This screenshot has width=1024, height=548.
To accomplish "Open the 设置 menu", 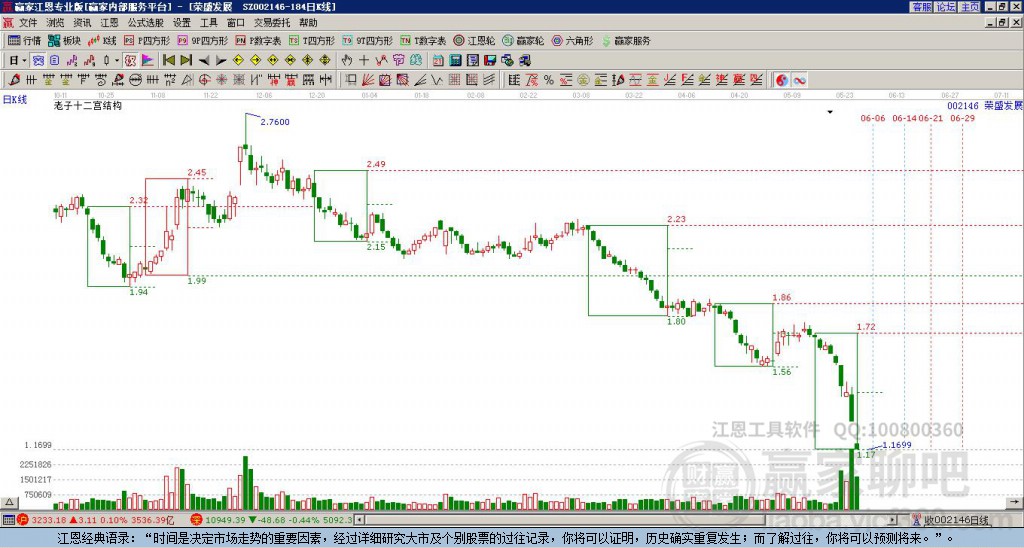I will 182,23.
